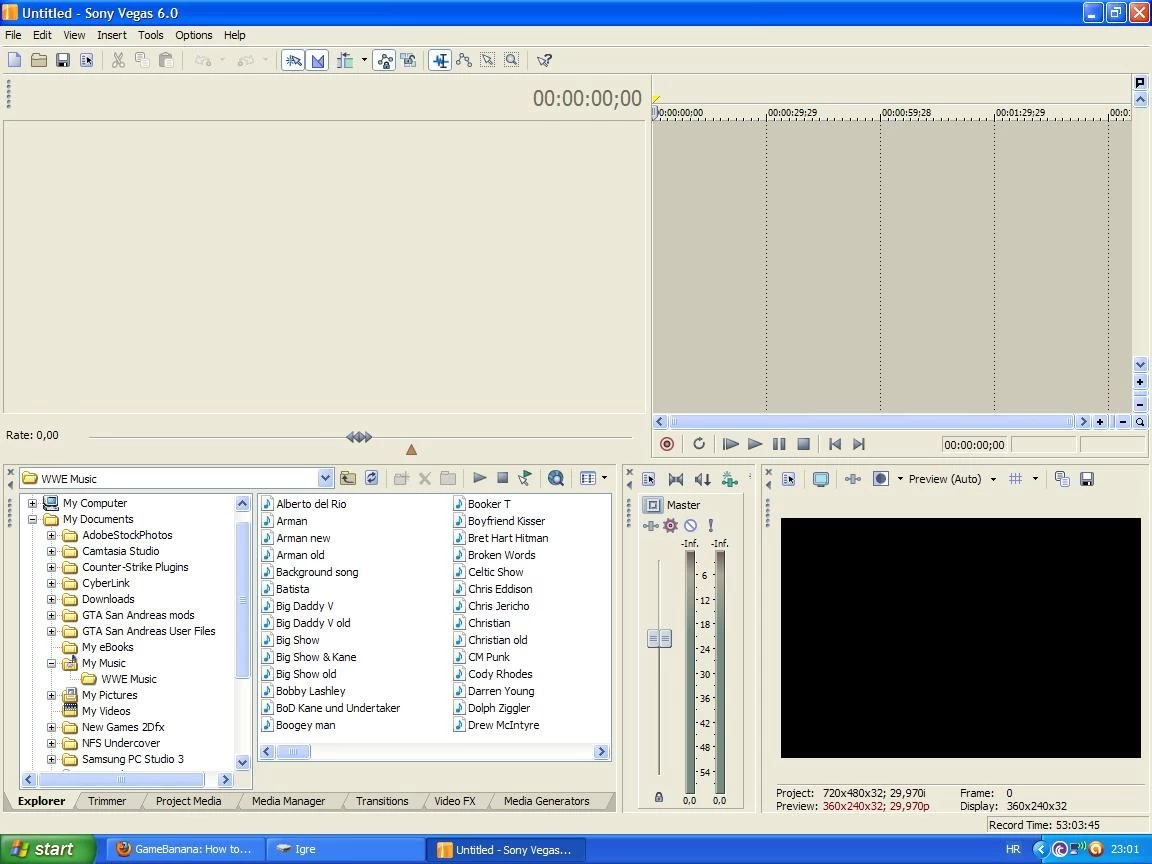This screenshot has width=1152, height=864.
Task: Click Play From Start in the transport bar
Action: 730,444
